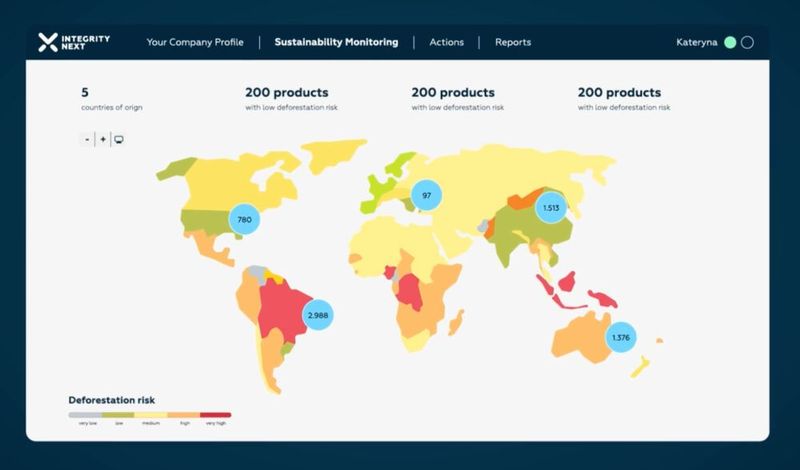The image size is (800, 470).
Task: Toggle the empty outlined circle in header
Action: (x=747, y=42)
